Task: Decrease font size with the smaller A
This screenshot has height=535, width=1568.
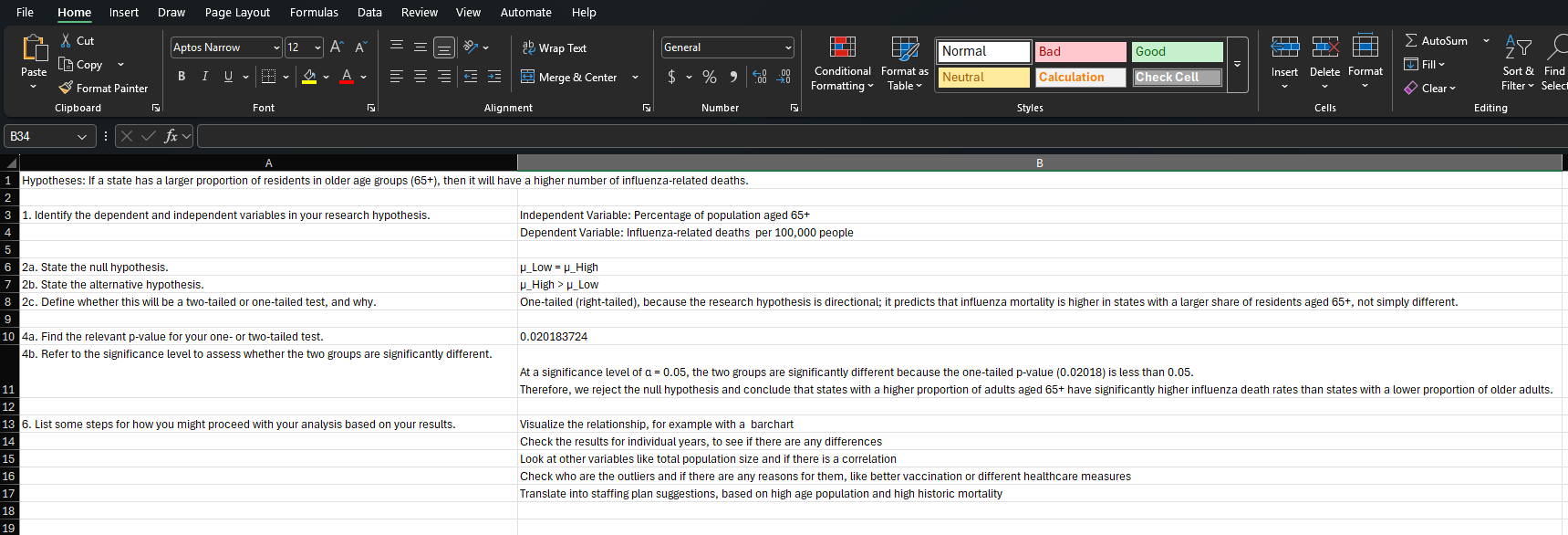Action: click(x=360, y=47)
